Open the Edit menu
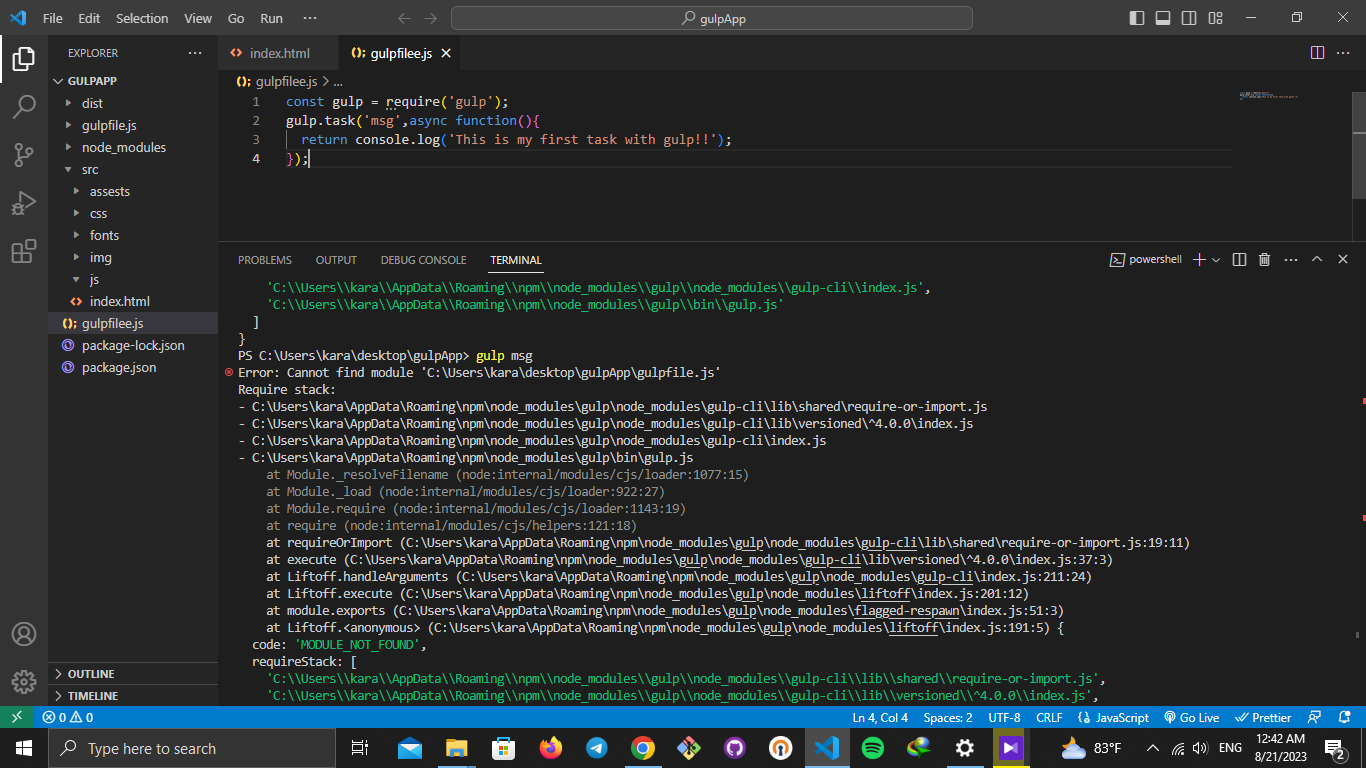This screenshot has height=768, width=1366. (89, 18)
